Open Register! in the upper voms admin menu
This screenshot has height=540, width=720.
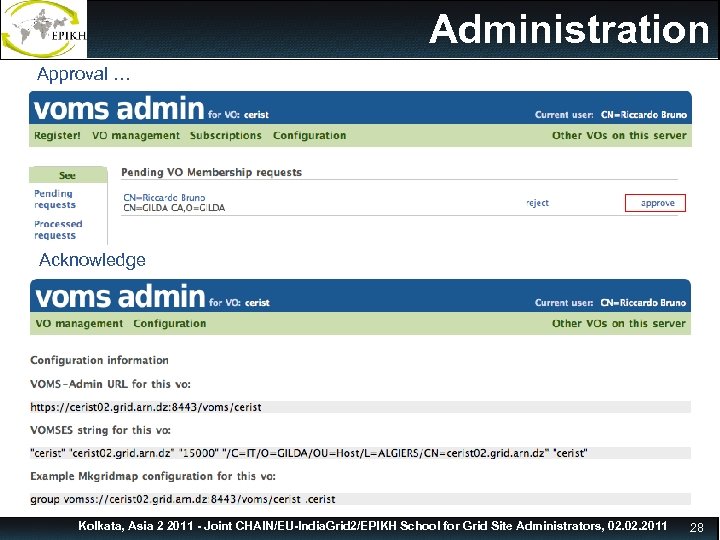point(57,135)
